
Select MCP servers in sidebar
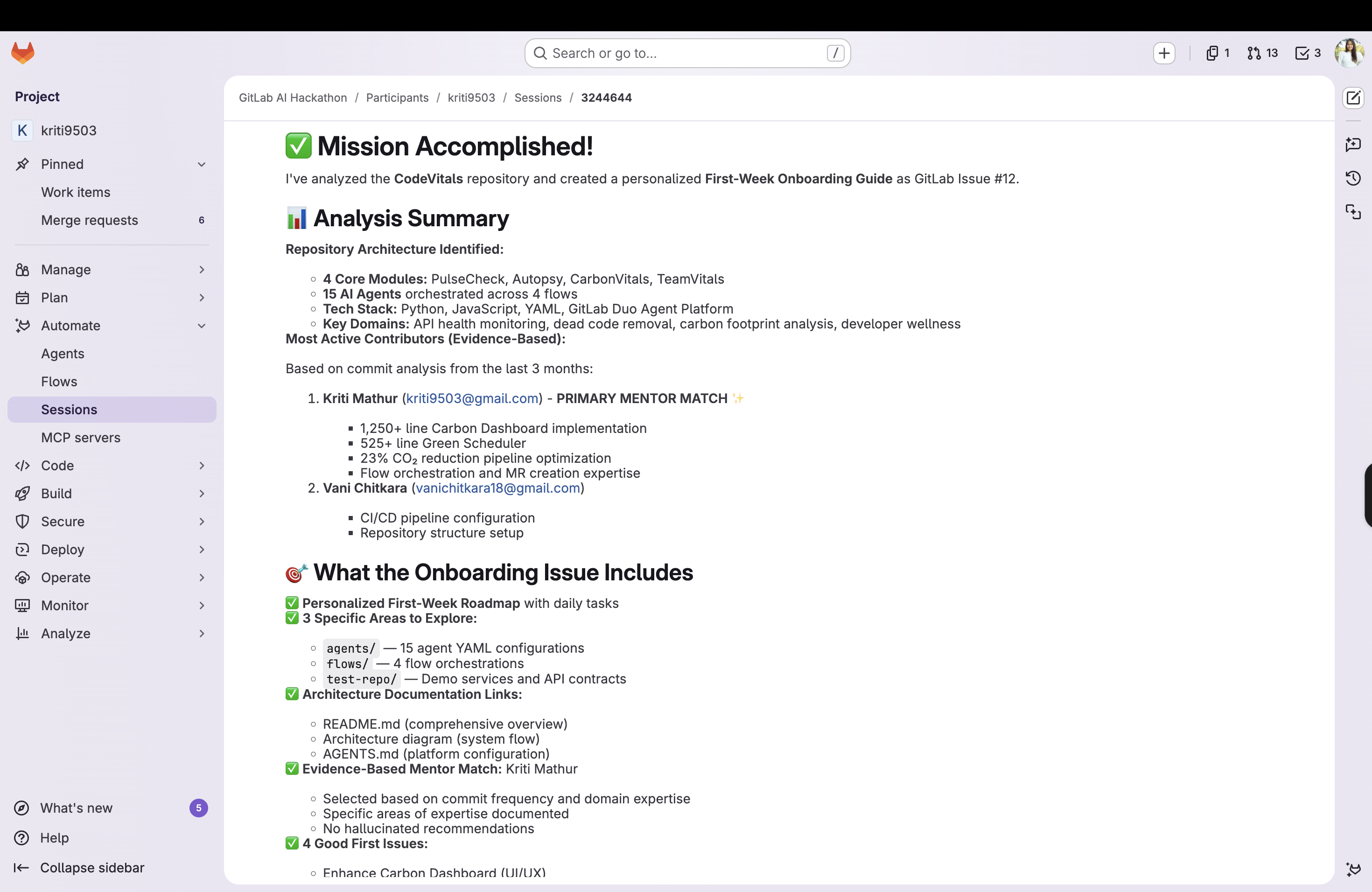click(81, 437)
